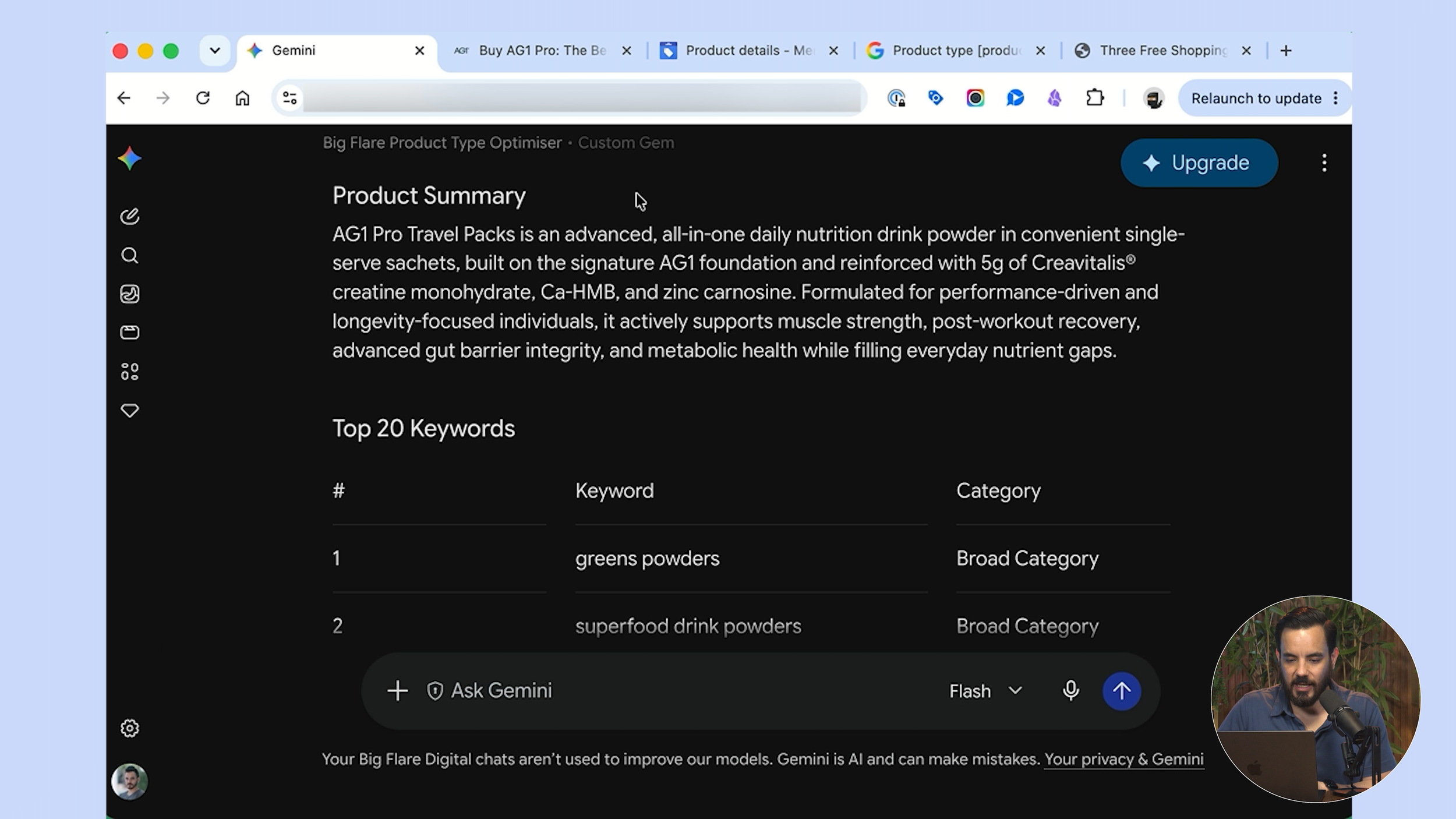Screen dimensions: 1456x819
Task: Open the sidebar search icon
Action: (129, 255)
